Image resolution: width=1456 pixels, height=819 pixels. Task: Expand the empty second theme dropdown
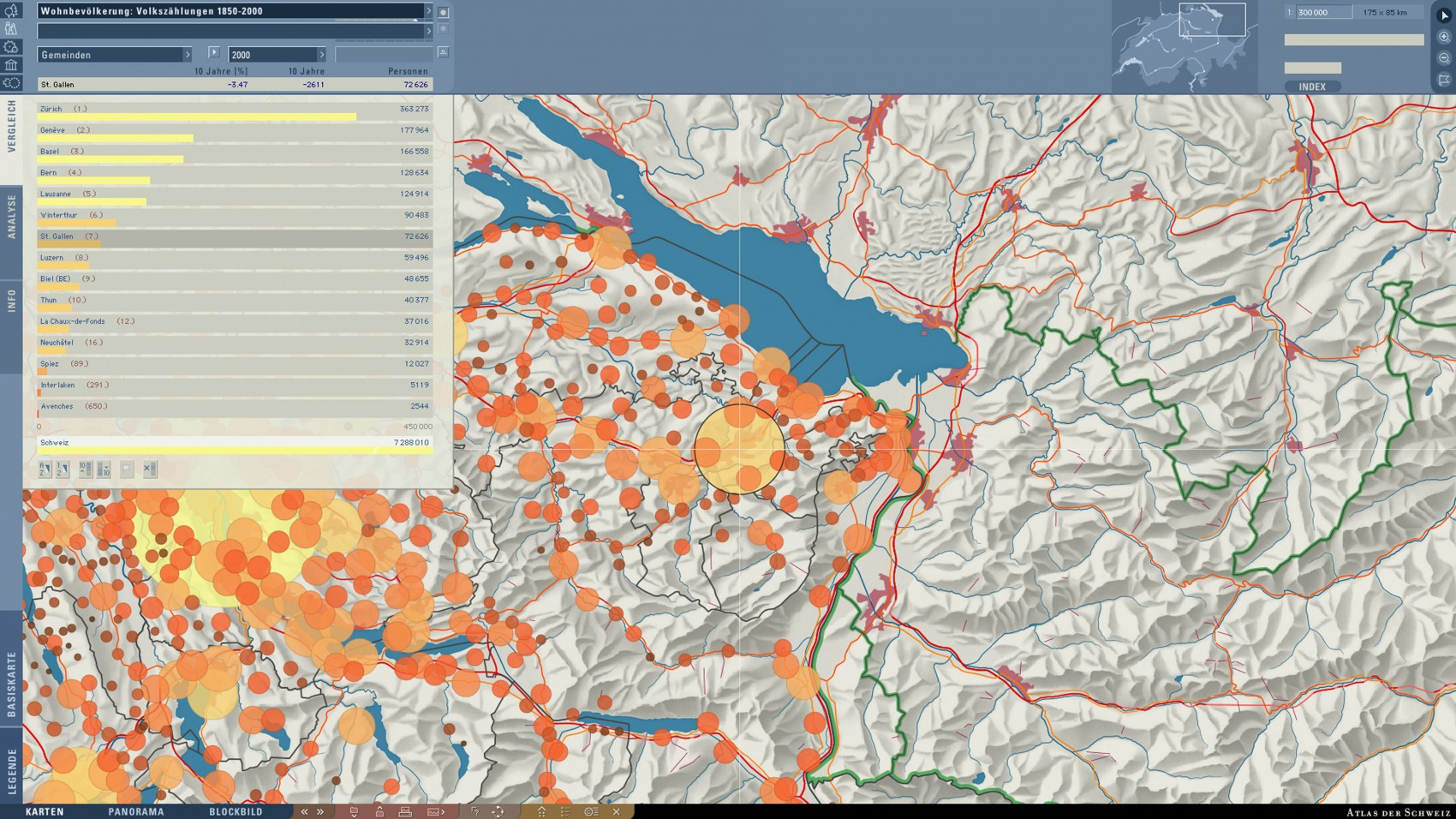point(428,31)
